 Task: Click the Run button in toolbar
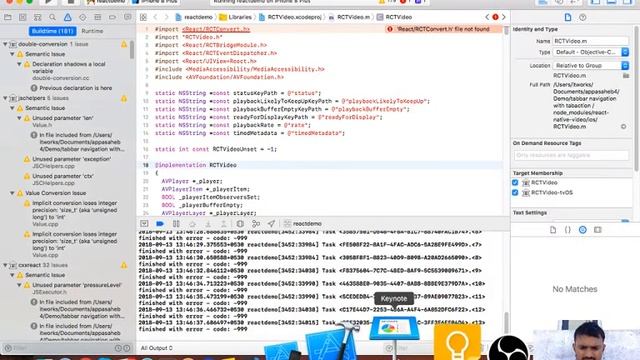click(x=48, y=2)
